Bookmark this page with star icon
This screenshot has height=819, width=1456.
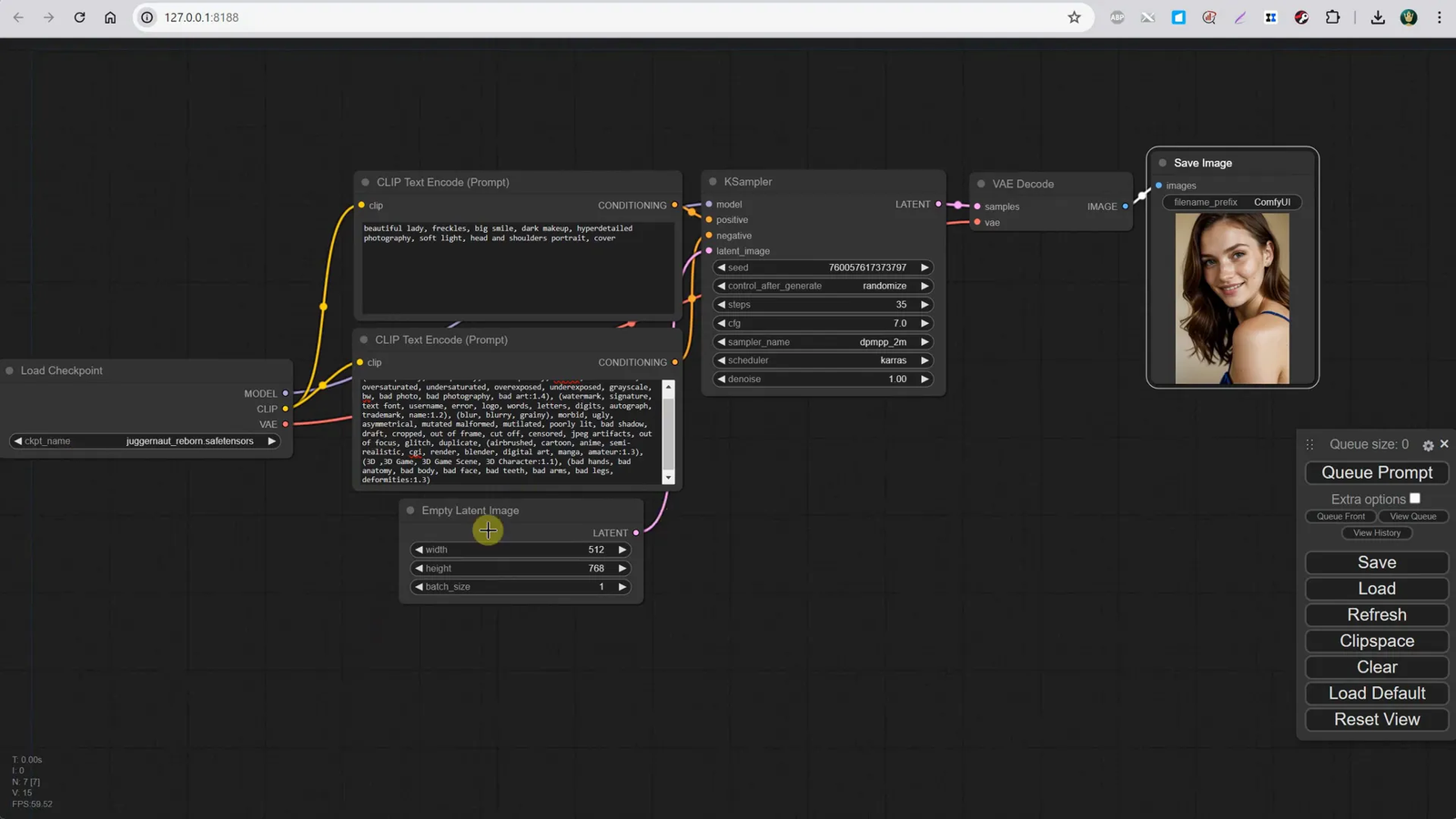tap(1074, 17)
